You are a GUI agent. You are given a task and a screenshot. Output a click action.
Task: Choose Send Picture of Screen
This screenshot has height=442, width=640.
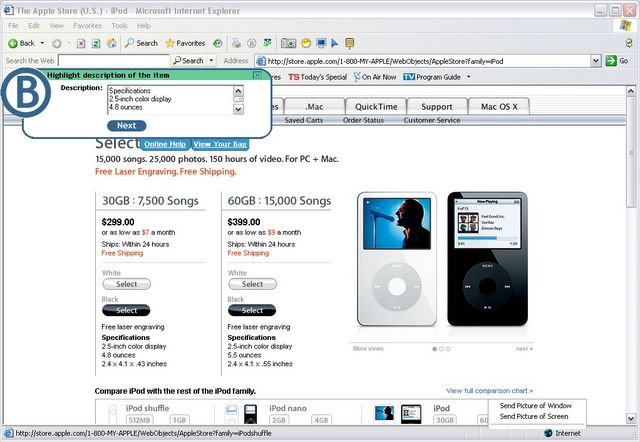click(x=534, y=416)
